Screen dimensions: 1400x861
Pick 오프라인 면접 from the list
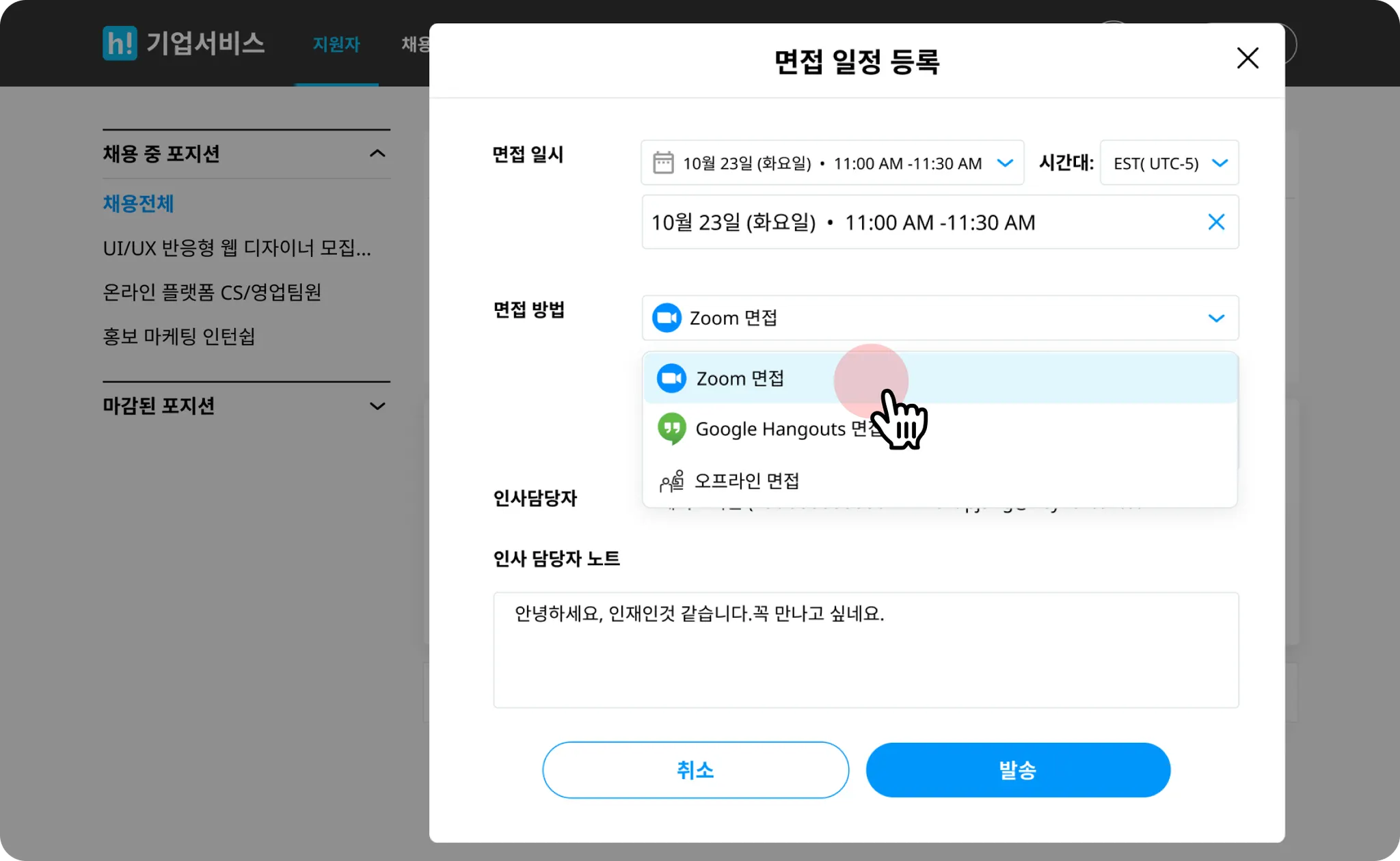[x=746, y=481]
